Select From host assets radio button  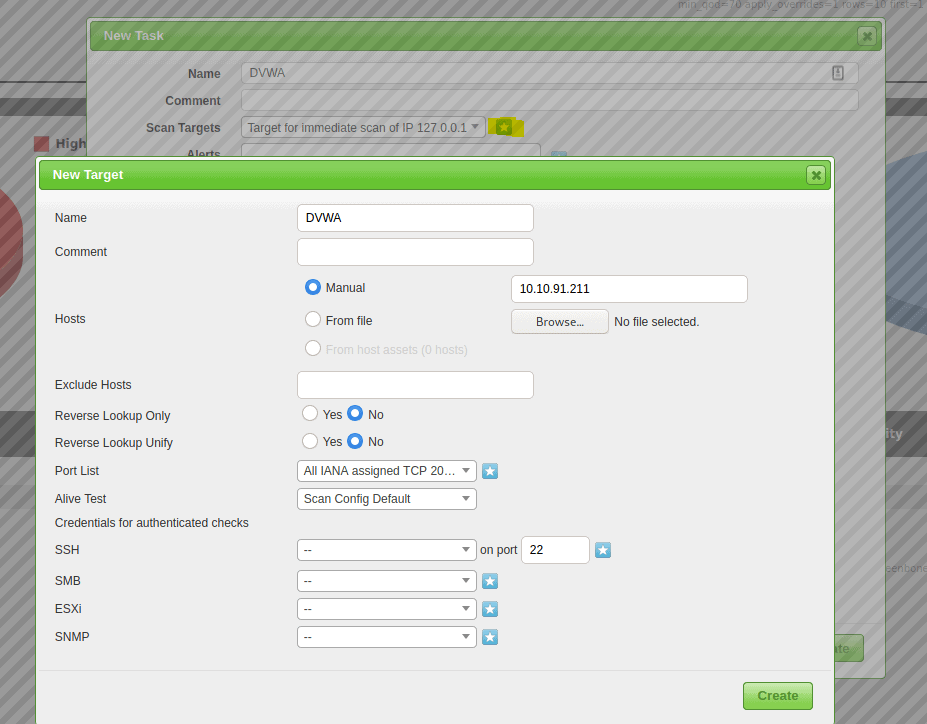tap(313, 349)
